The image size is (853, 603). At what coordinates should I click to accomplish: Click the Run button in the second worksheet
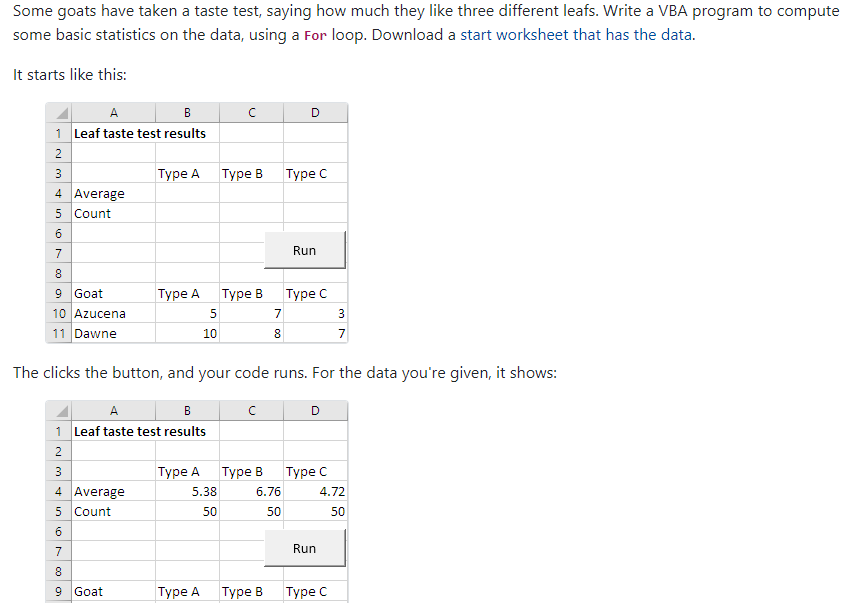pos(304,548)
